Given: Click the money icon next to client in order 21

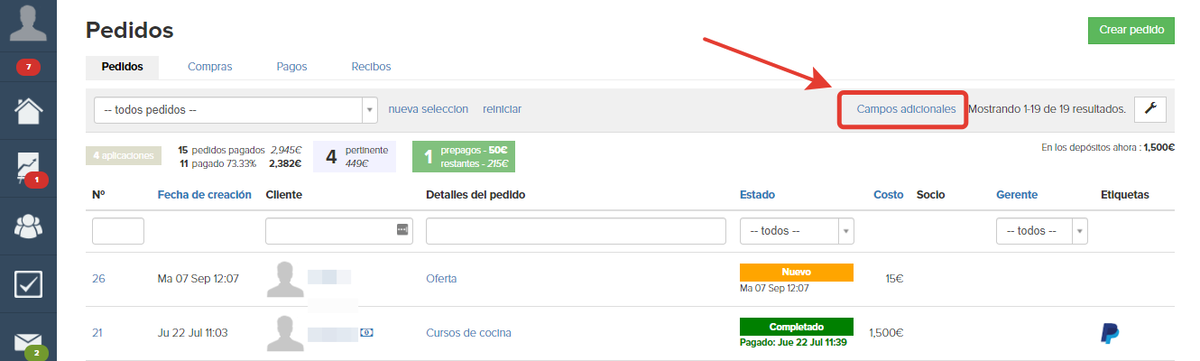Looking at the screenshot, I should [x=367, y=332].
